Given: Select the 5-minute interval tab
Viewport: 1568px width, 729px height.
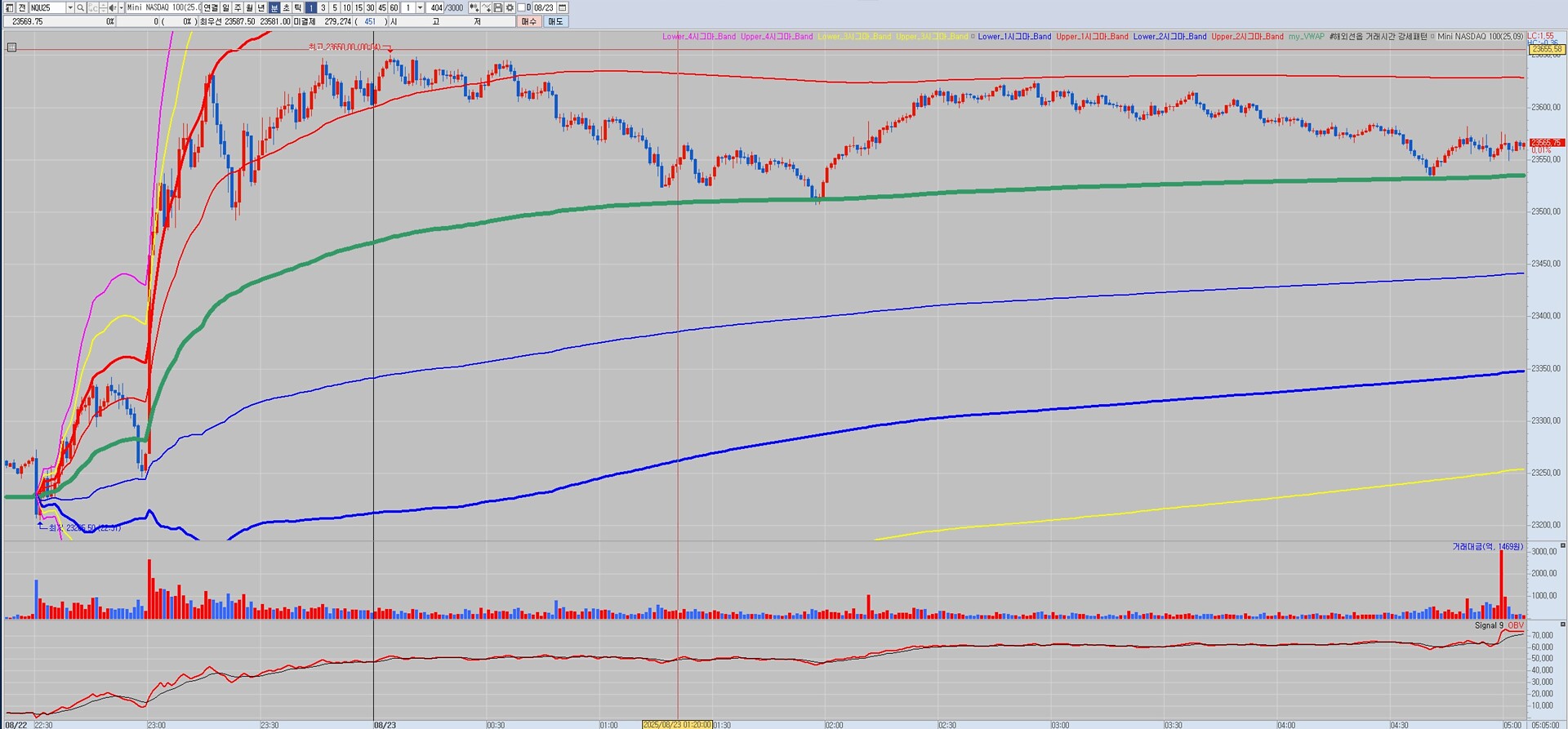Looking at the screenshot, I should (x=335, y=7).
